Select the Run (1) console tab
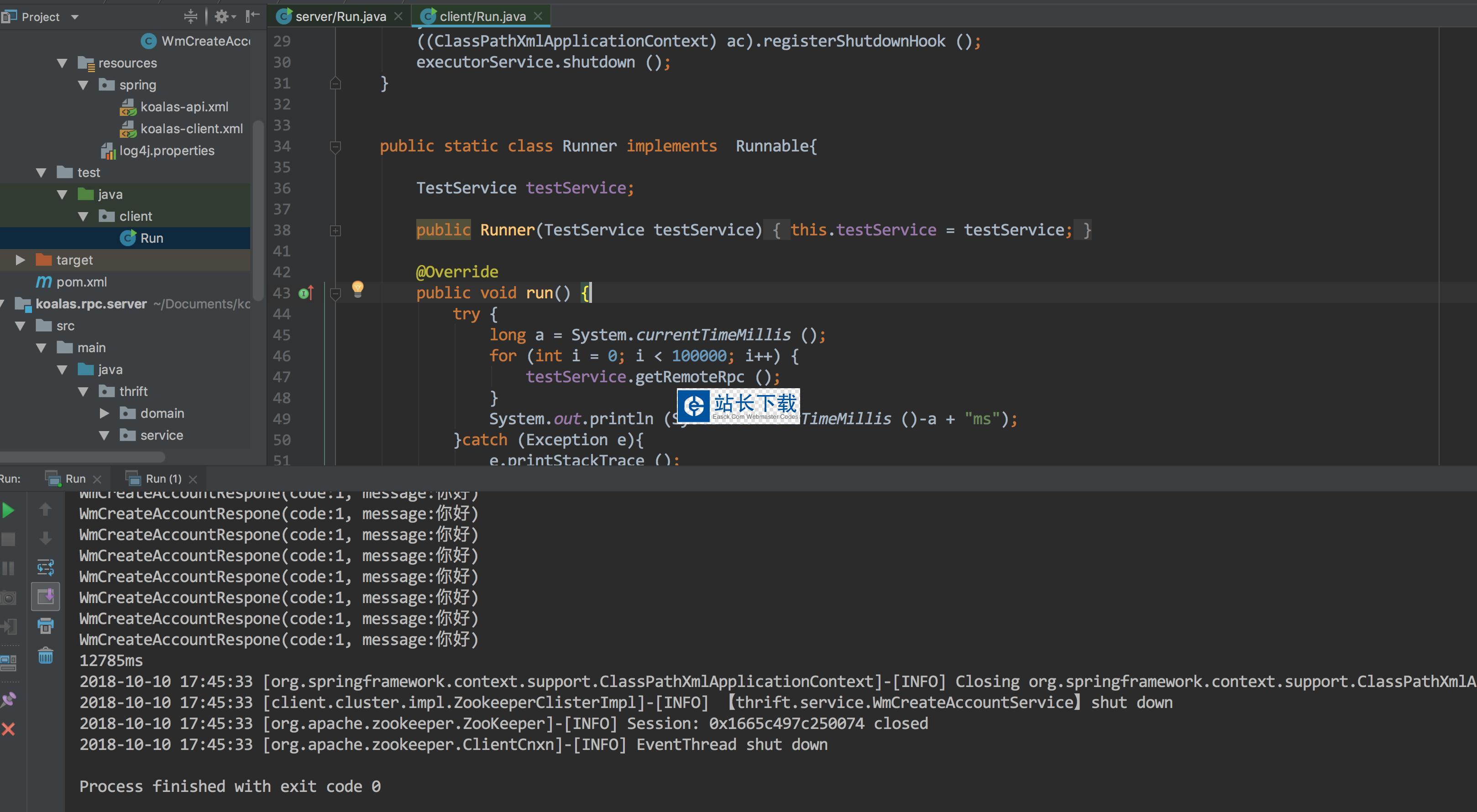Image resolution: width=1477 pixels, height=812 pixels. point(162,479)
